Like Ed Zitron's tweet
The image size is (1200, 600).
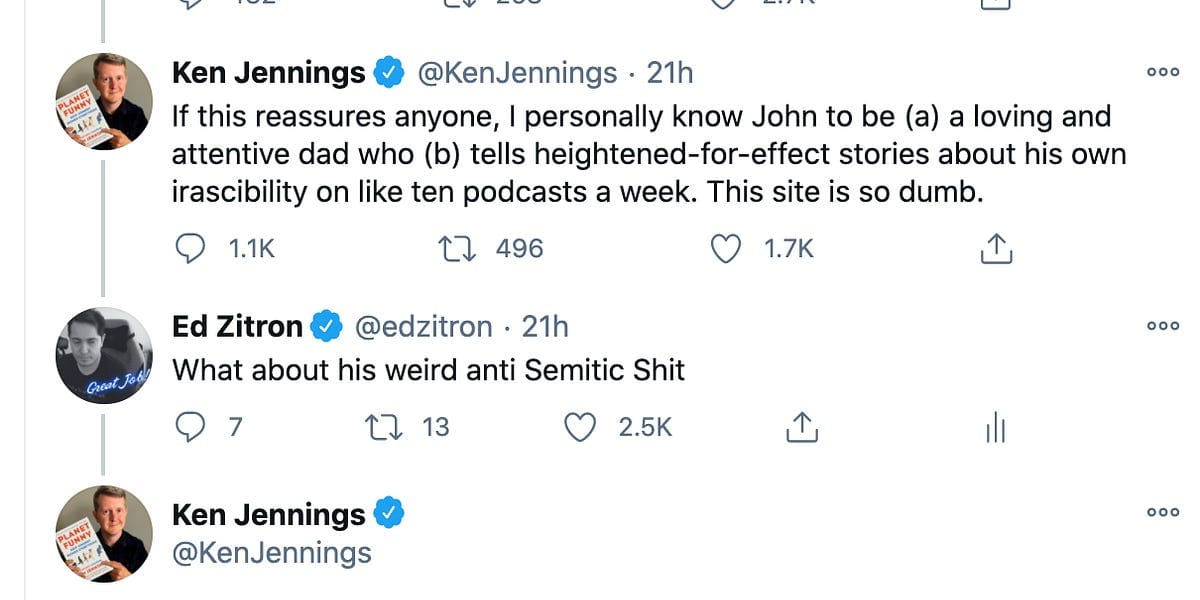coord(578,425)
